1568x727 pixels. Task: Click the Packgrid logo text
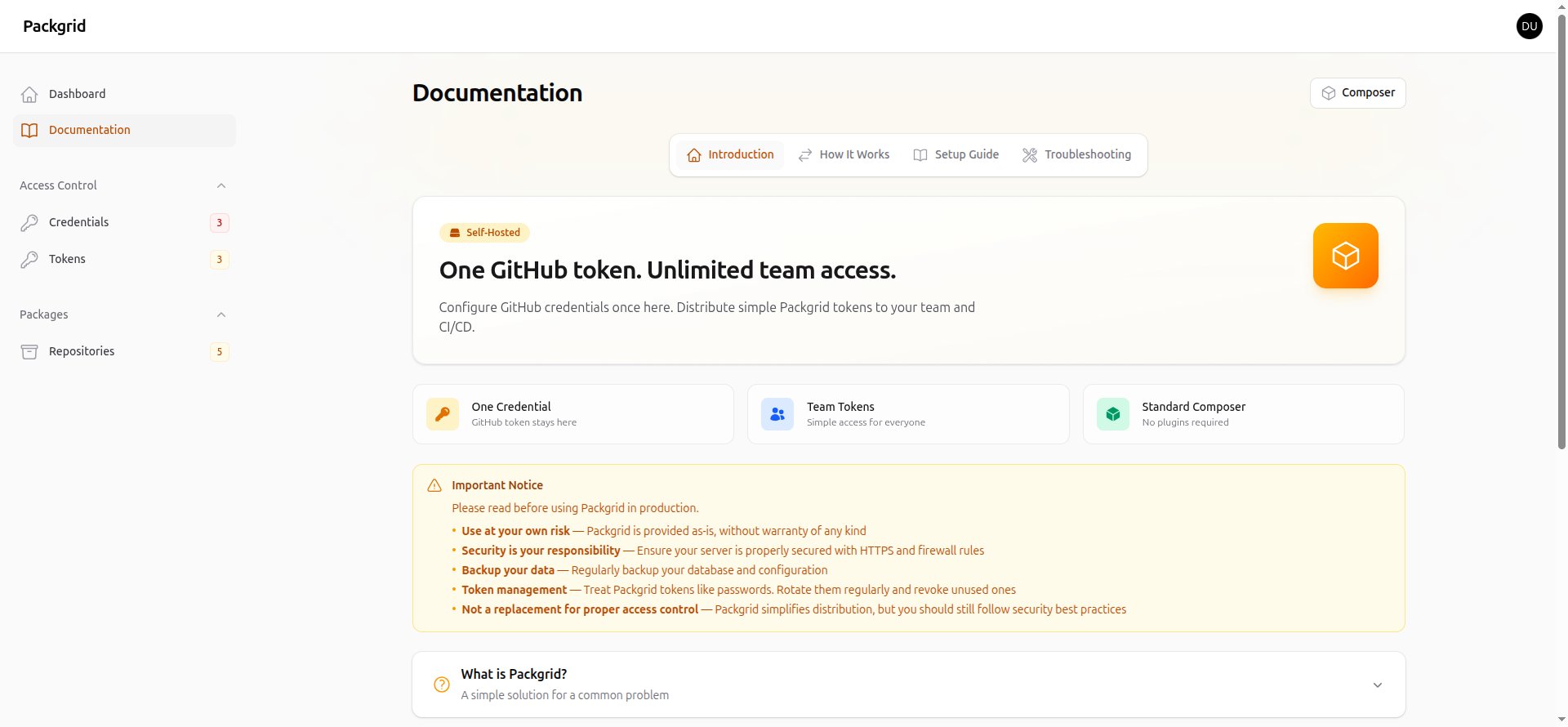click(54, 26)
